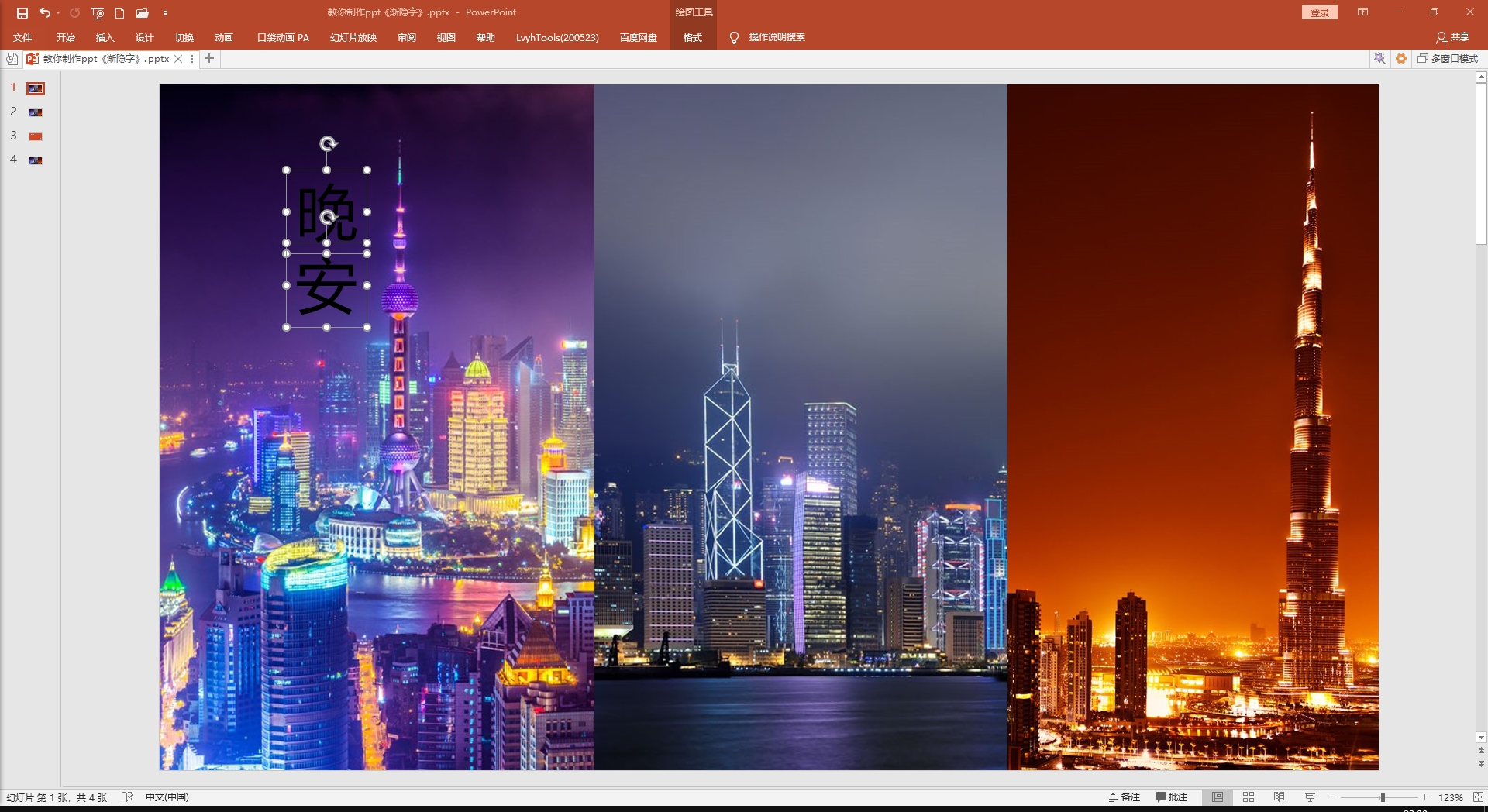Image resolution: width=1488 pixels, height=812 pixels.
Task: Click the pin icon in tab bar
Action: (1379, 59)
